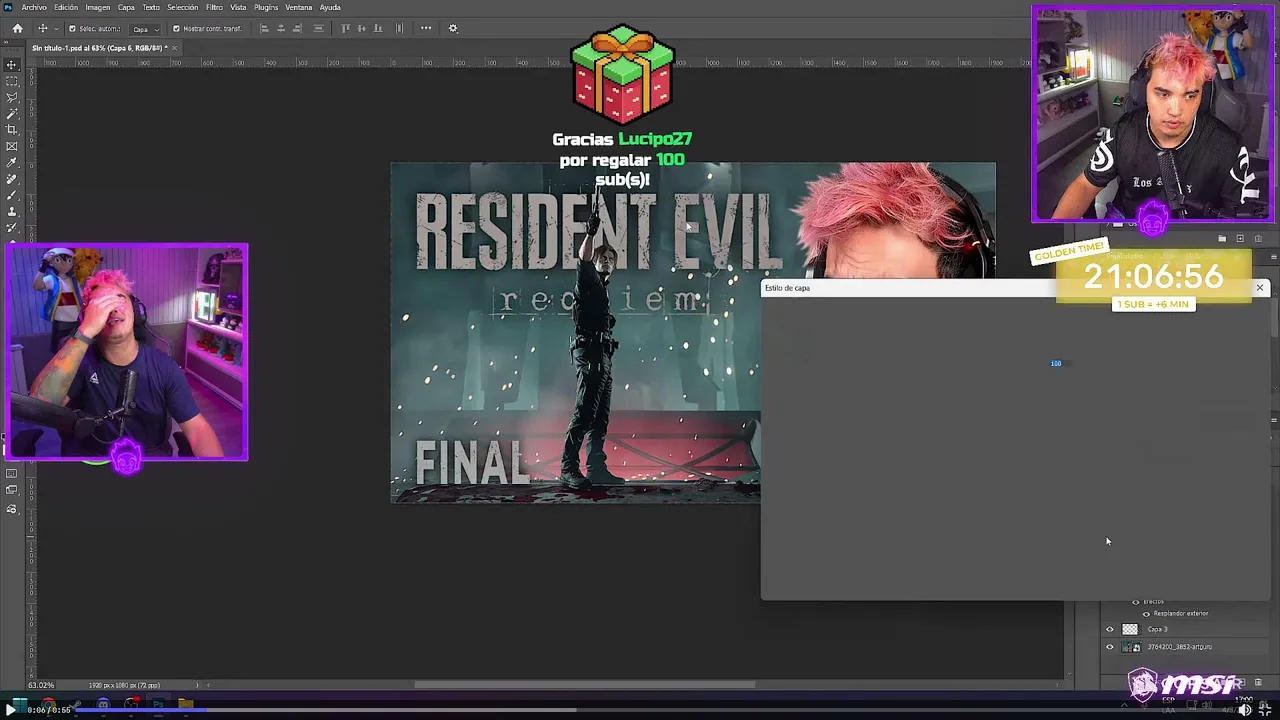Close the Estilo de capa dialog
This screenshot has height=720, width=1280.
point(1259,288)
